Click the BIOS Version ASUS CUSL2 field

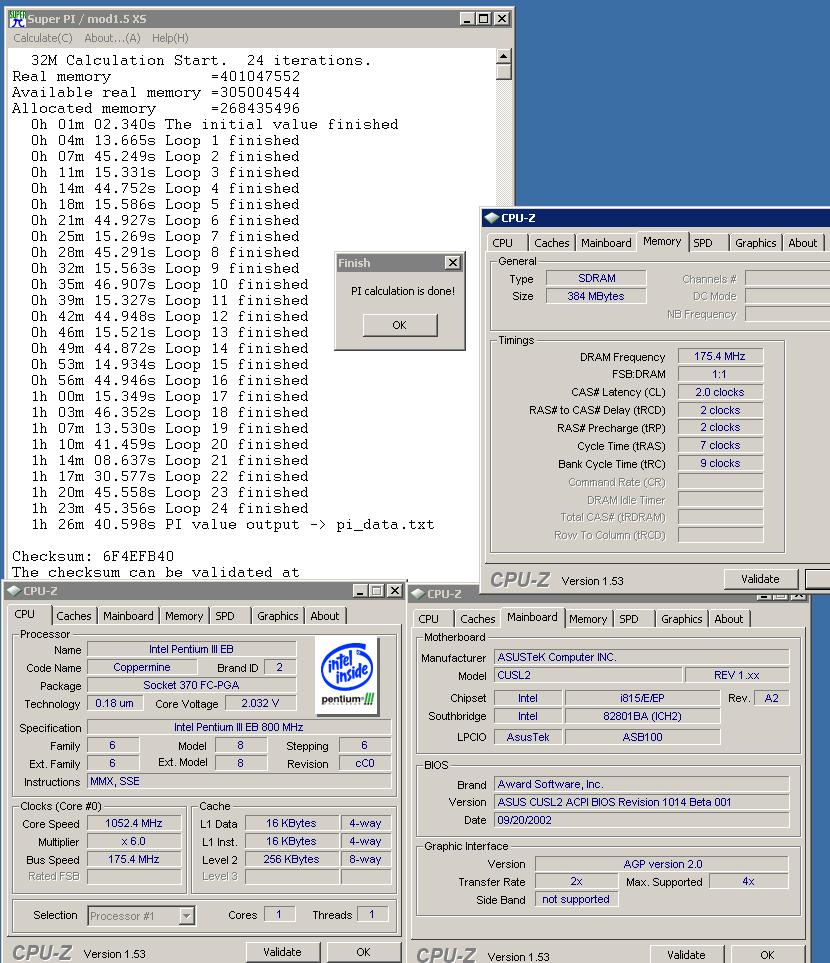(x=641, y=802)
